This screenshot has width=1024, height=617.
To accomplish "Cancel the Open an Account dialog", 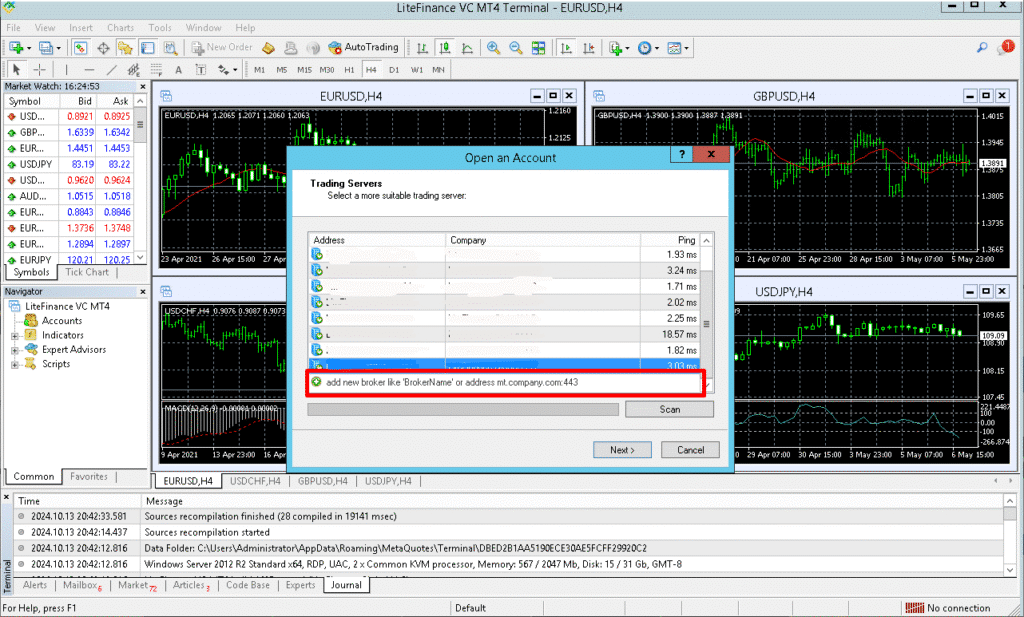I will pyautogui.click(x=690, y=450).
